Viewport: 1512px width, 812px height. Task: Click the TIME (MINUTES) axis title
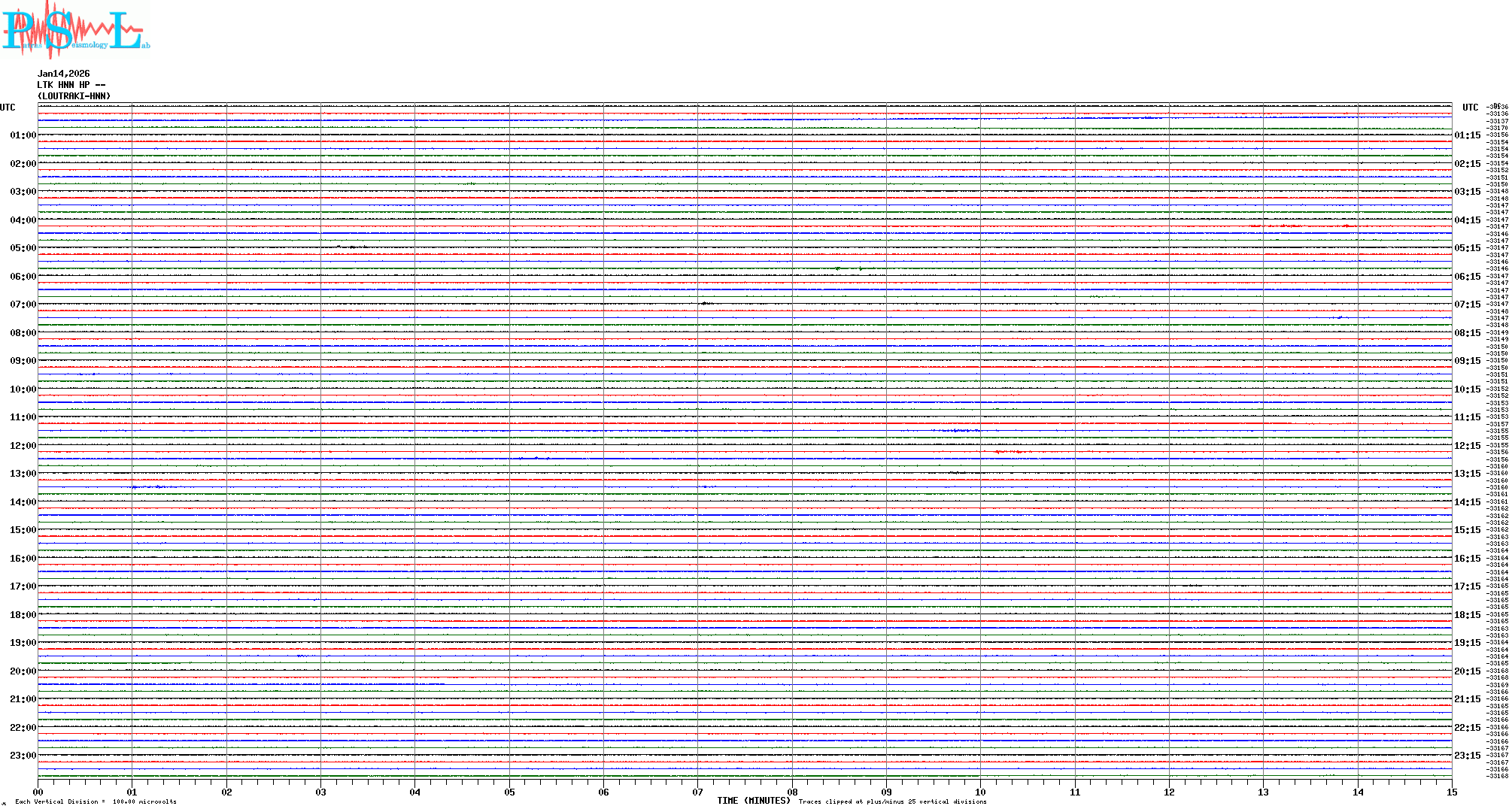[753, 801]
